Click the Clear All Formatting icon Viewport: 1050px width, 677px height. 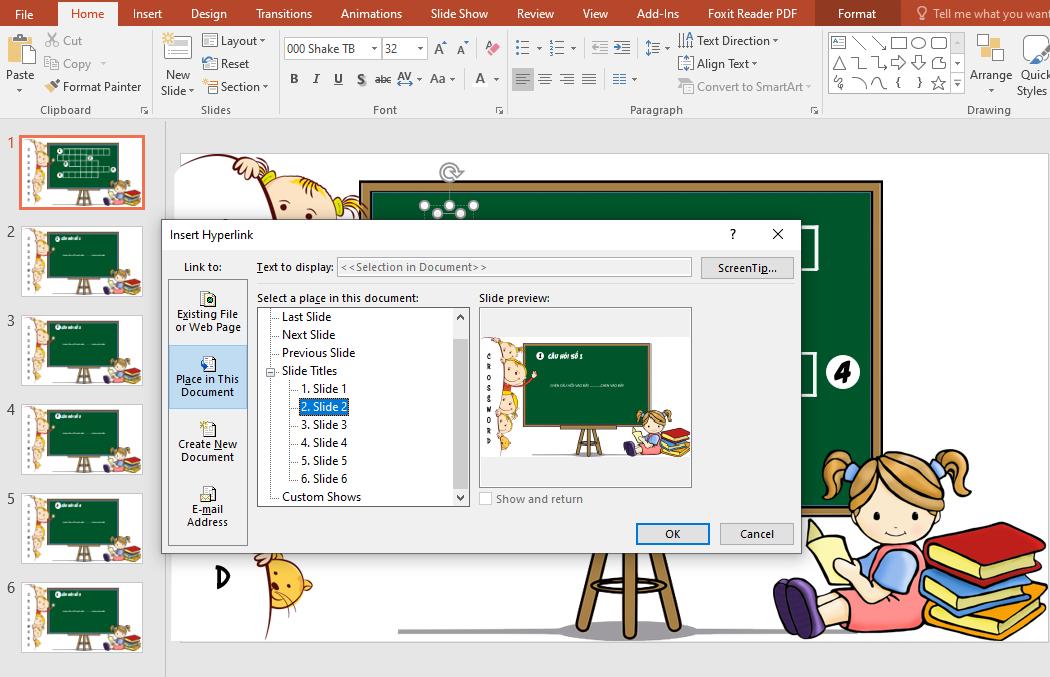coord(490,48)
